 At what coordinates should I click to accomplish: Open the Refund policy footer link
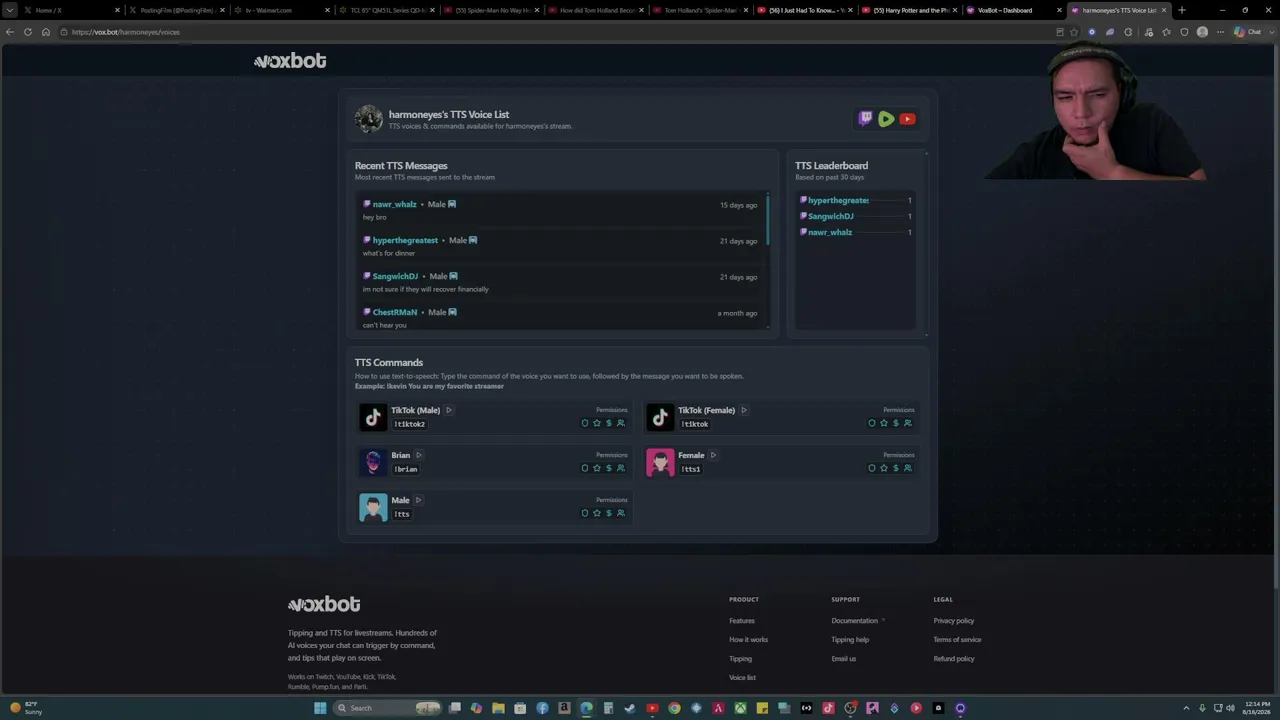[x=954, y=659]
